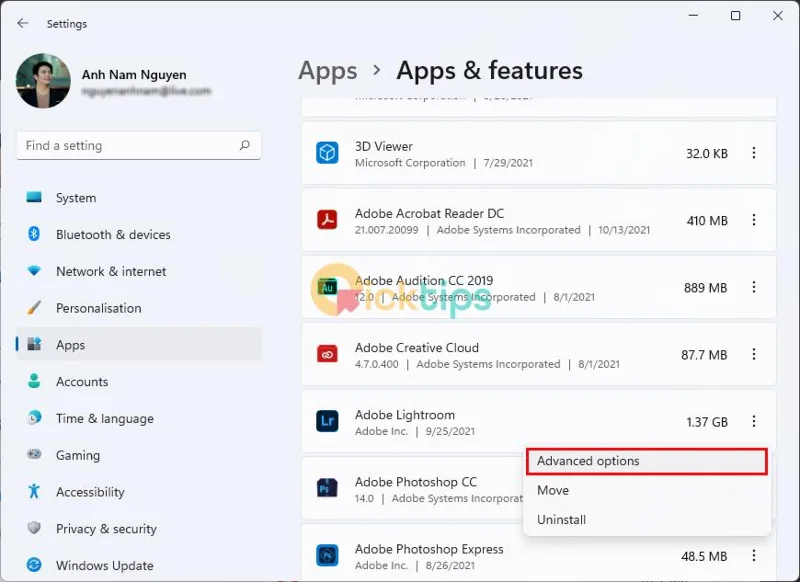Click the Gaming controller icon
The width and height of the screenshot is (800, 582).
coord(34,453)
